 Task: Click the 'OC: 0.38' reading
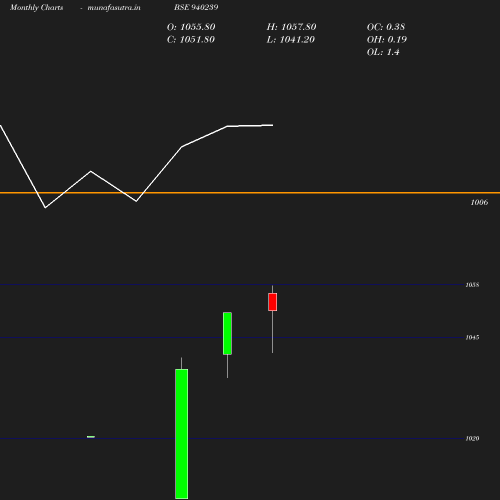click(386, 27)
